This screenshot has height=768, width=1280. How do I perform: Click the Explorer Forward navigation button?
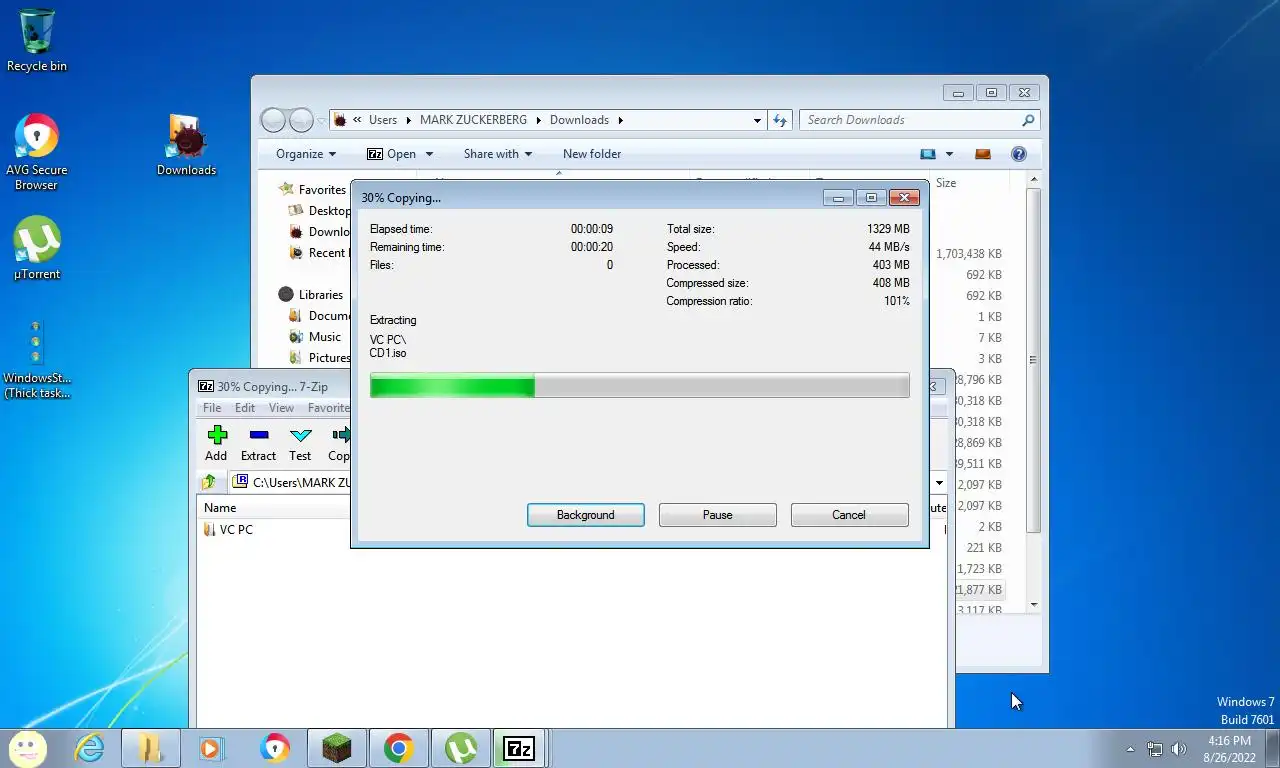301,120
